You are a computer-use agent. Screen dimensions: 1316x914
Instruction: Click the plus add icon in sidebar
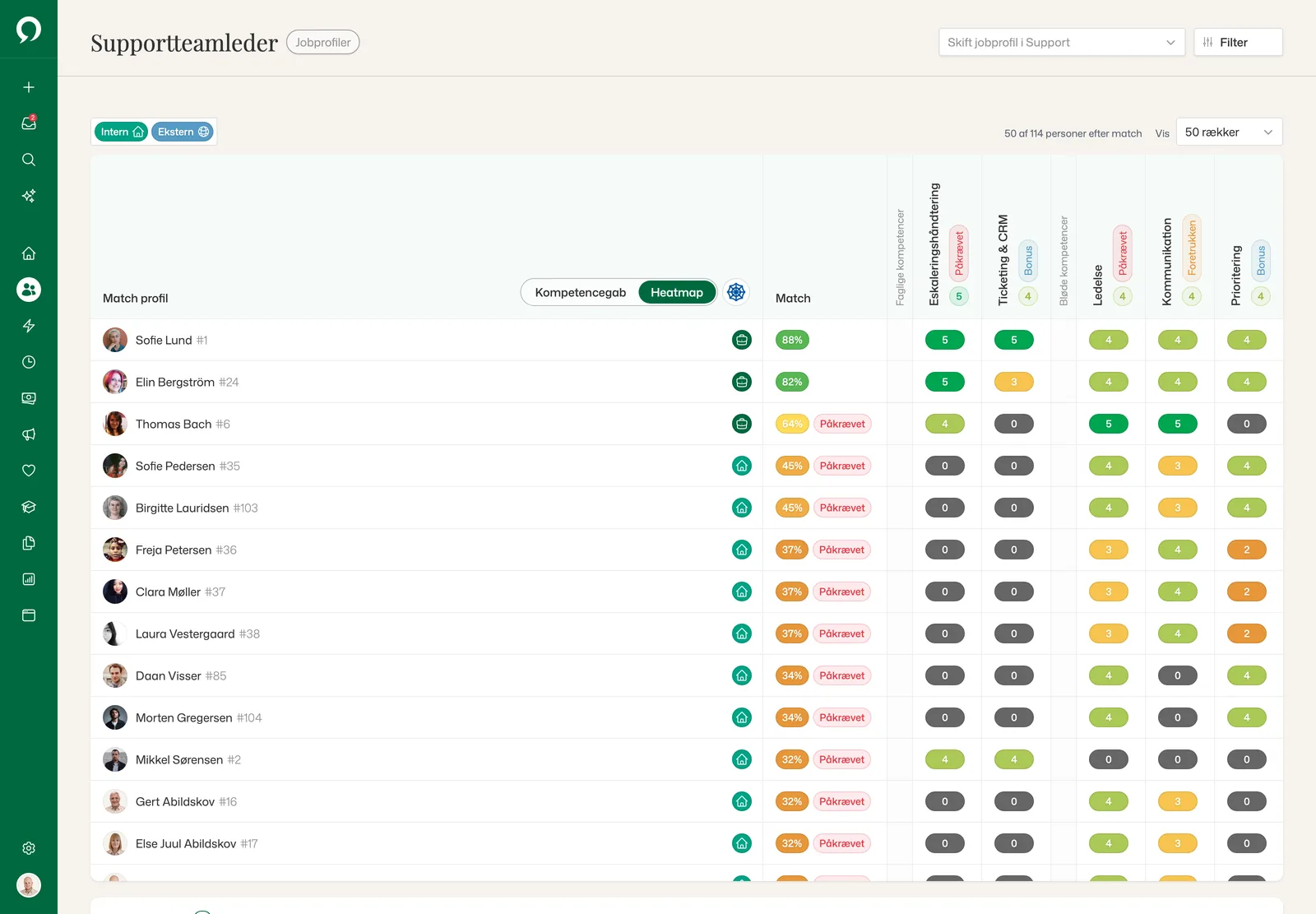(x=29, y=87)
